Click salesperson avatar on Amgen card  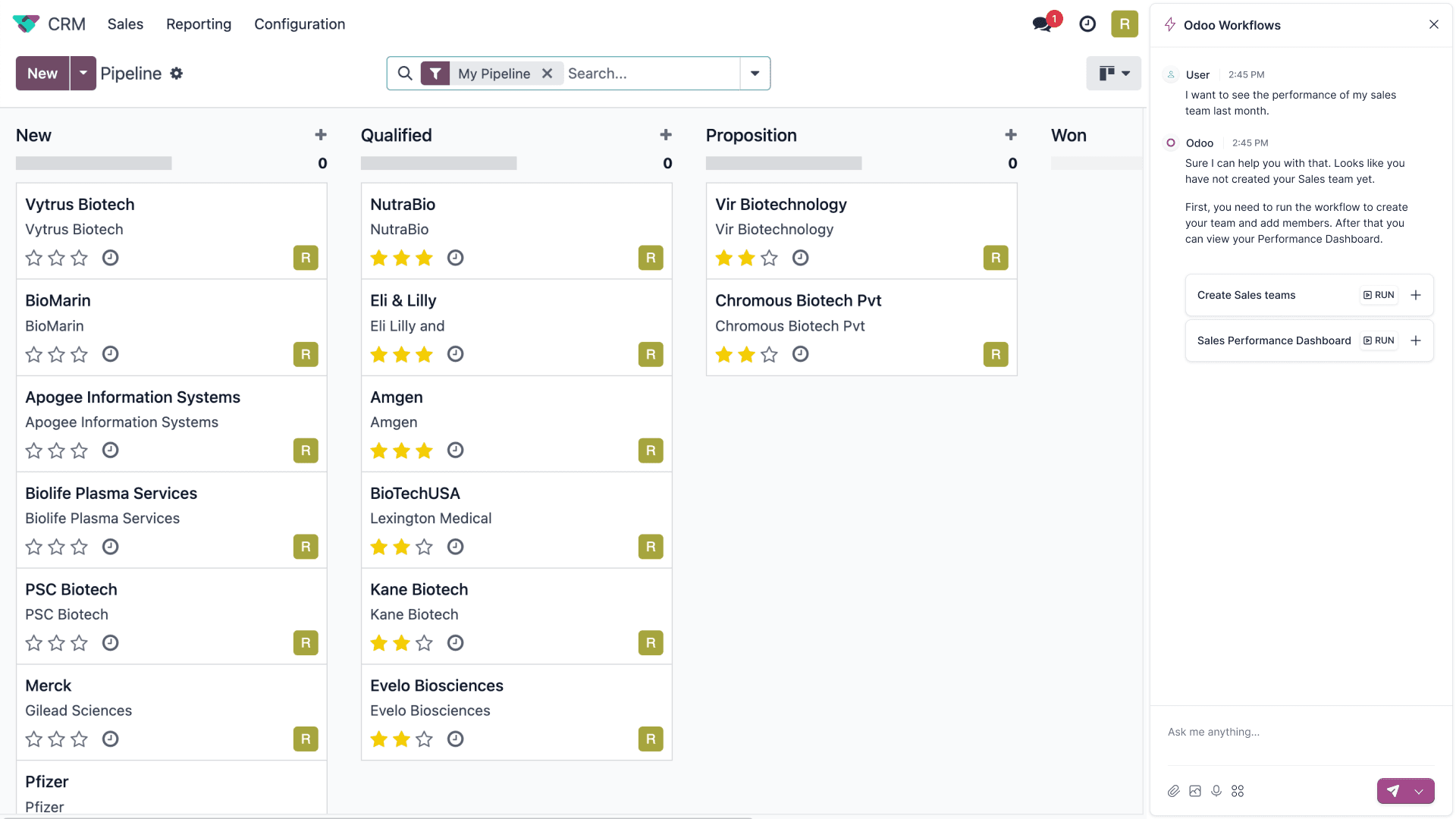click(x=651, y=450)
